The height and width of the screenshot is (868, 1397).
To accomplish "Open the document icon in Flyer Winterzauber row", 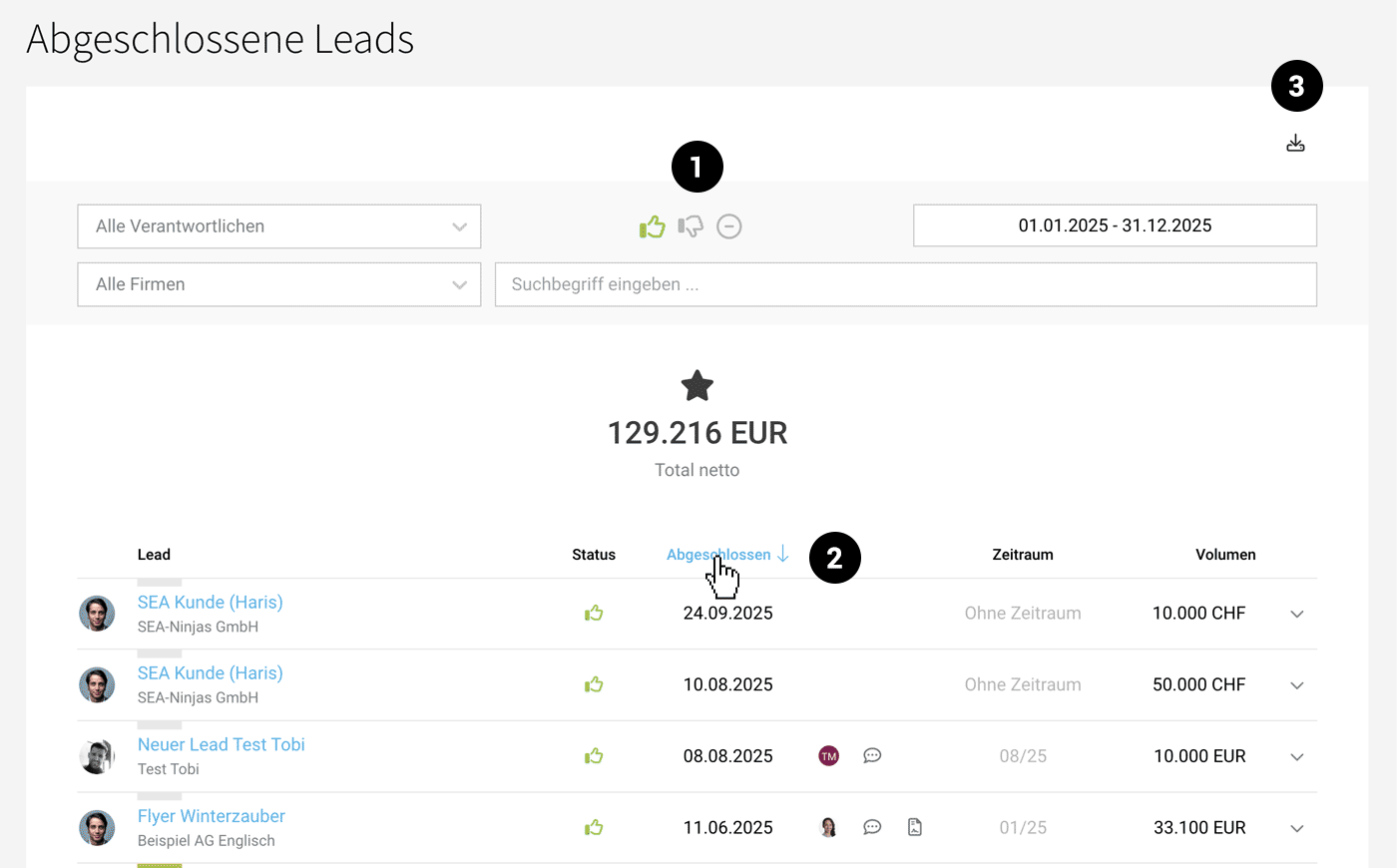I will coord(914,827).
